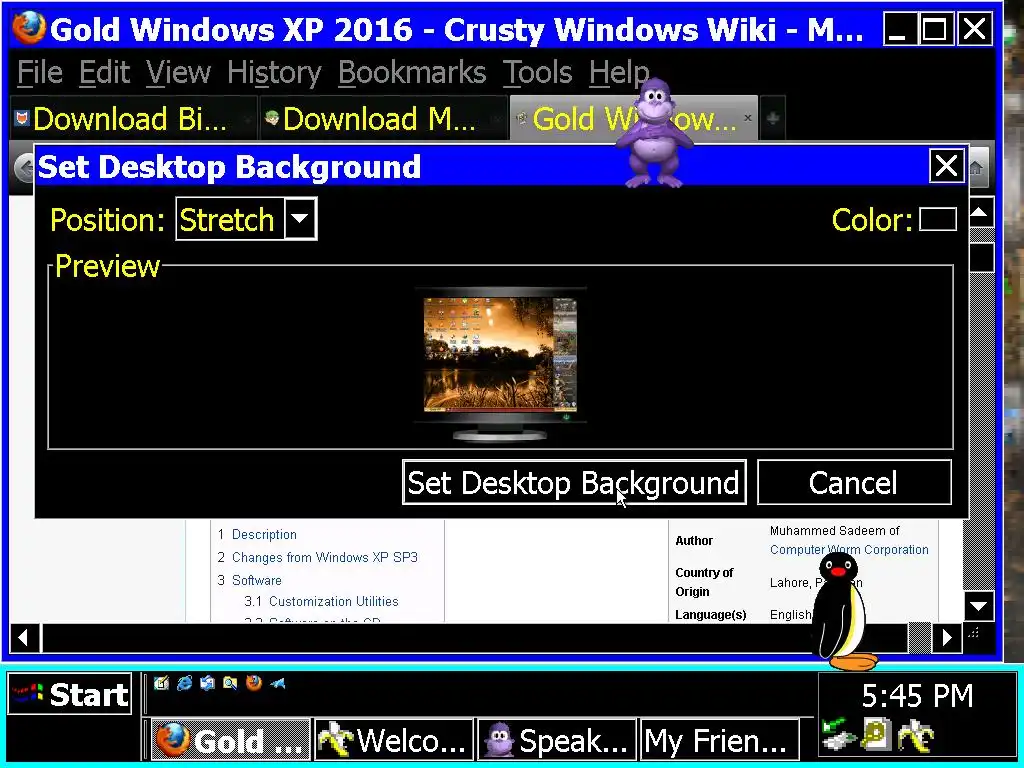Open the Tools menu
The height and width of the screenshot is (768, 1024).
pyautogui.click(x=537, y=72)
